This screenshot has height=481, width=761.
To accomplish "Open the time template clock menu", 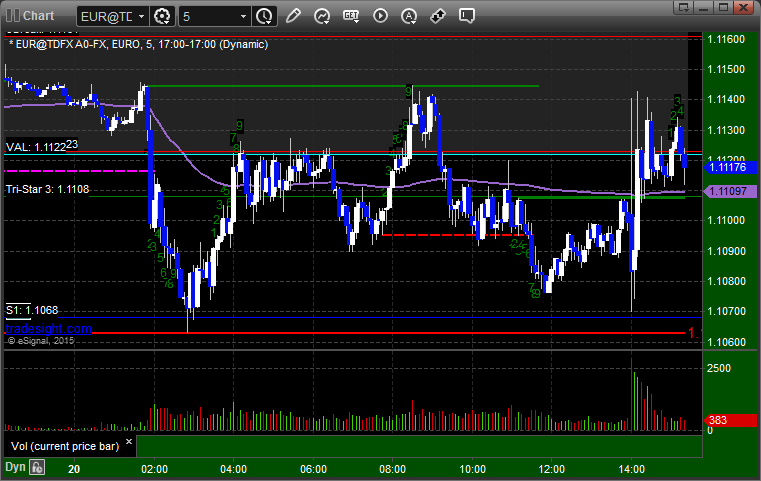I will coord(265,17).
